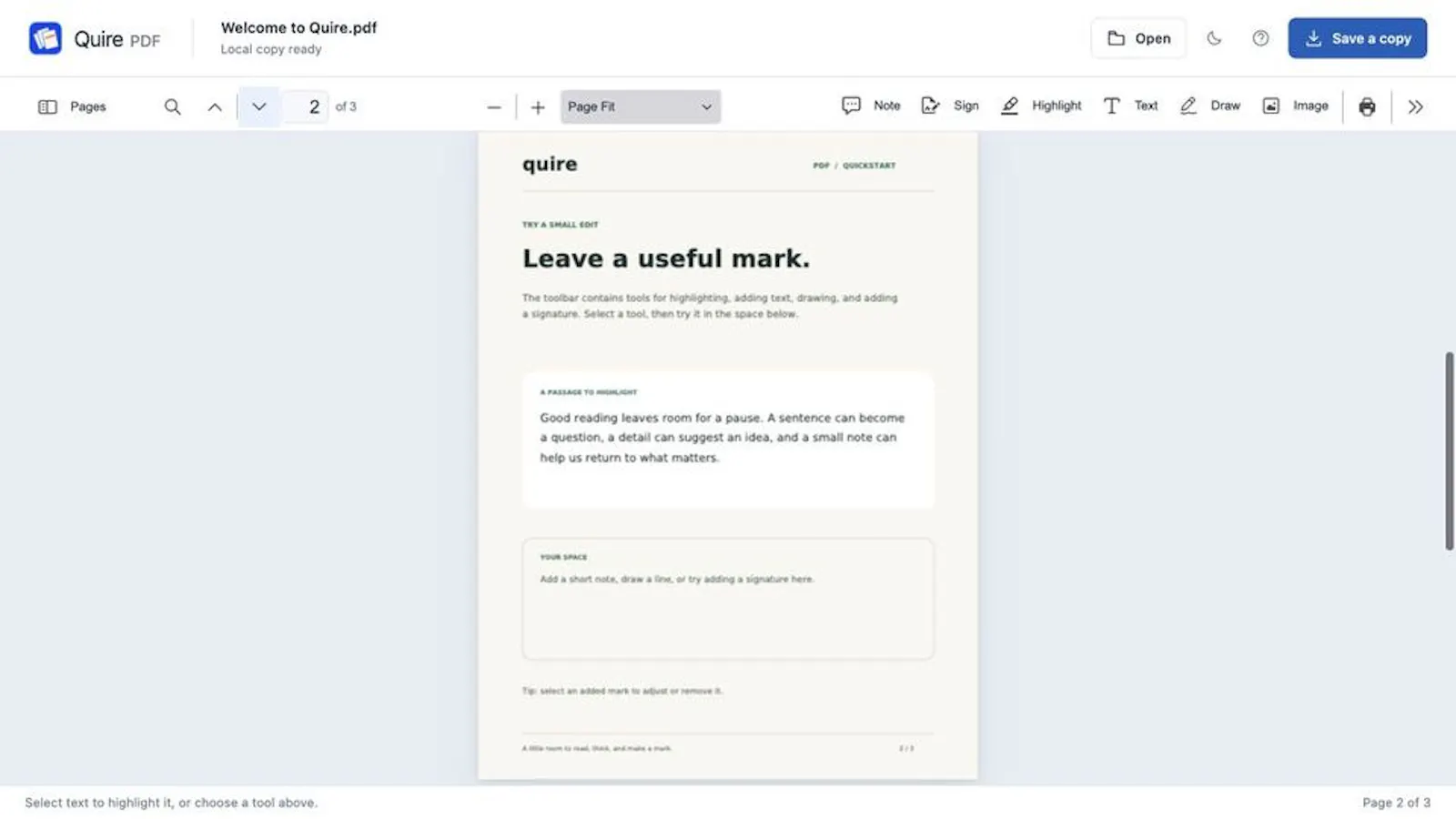The width and height of the screenshot is (1456, 819).
Task: Click 'Page 2 of 3' in status bar
Action: (1396, 803)
